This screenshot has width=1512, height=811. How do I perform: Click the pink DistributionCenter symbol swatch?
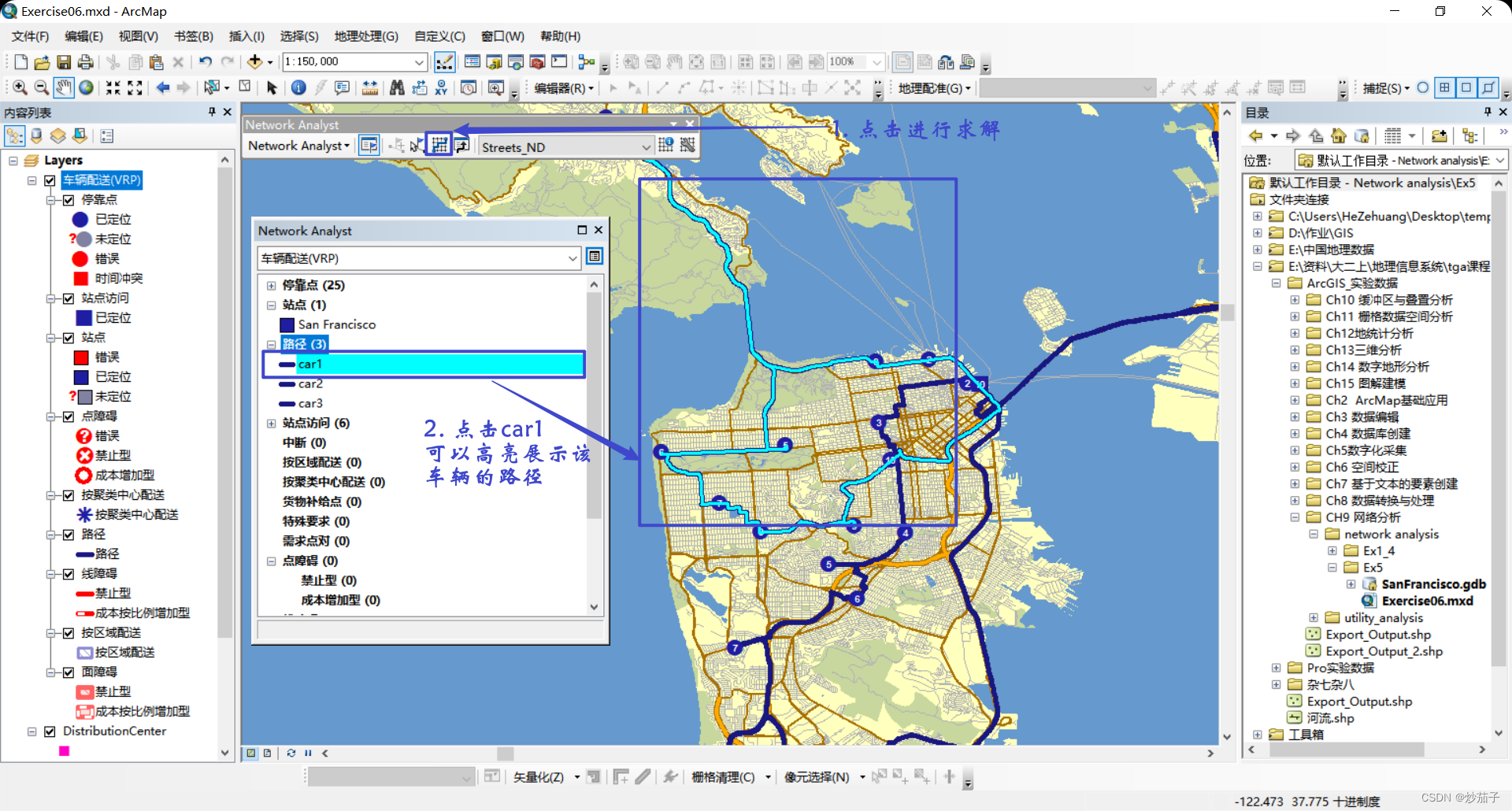65,750
